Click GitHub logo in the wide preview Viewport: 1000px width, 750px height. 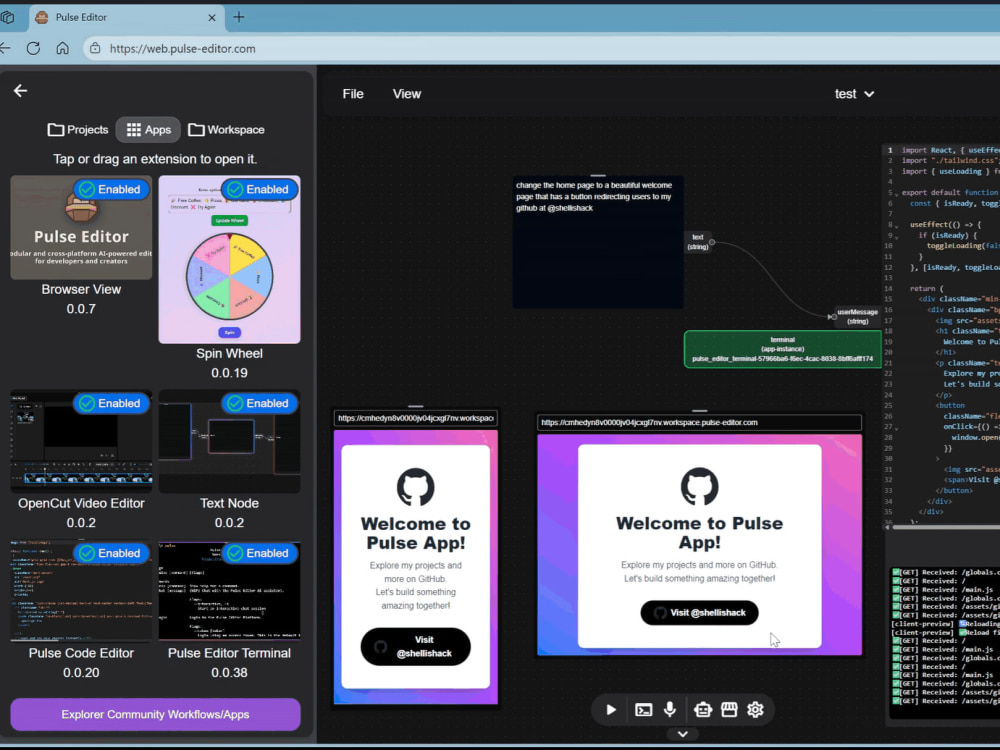click(699, 487)
